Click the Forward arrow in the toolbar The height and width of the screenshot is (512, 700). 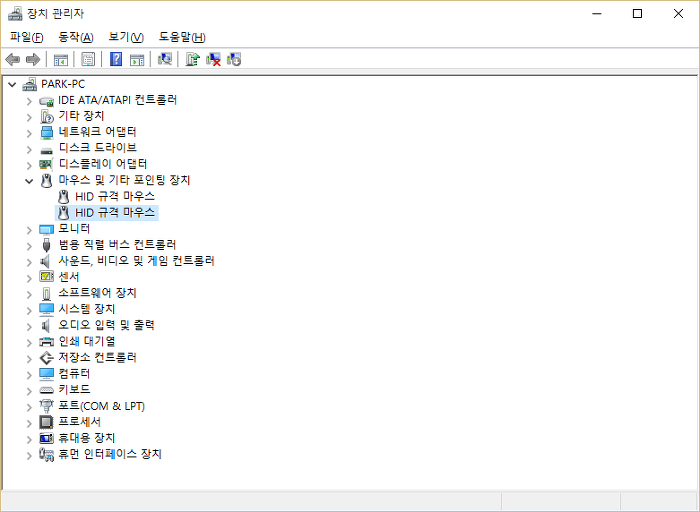(x=33, y=59)
